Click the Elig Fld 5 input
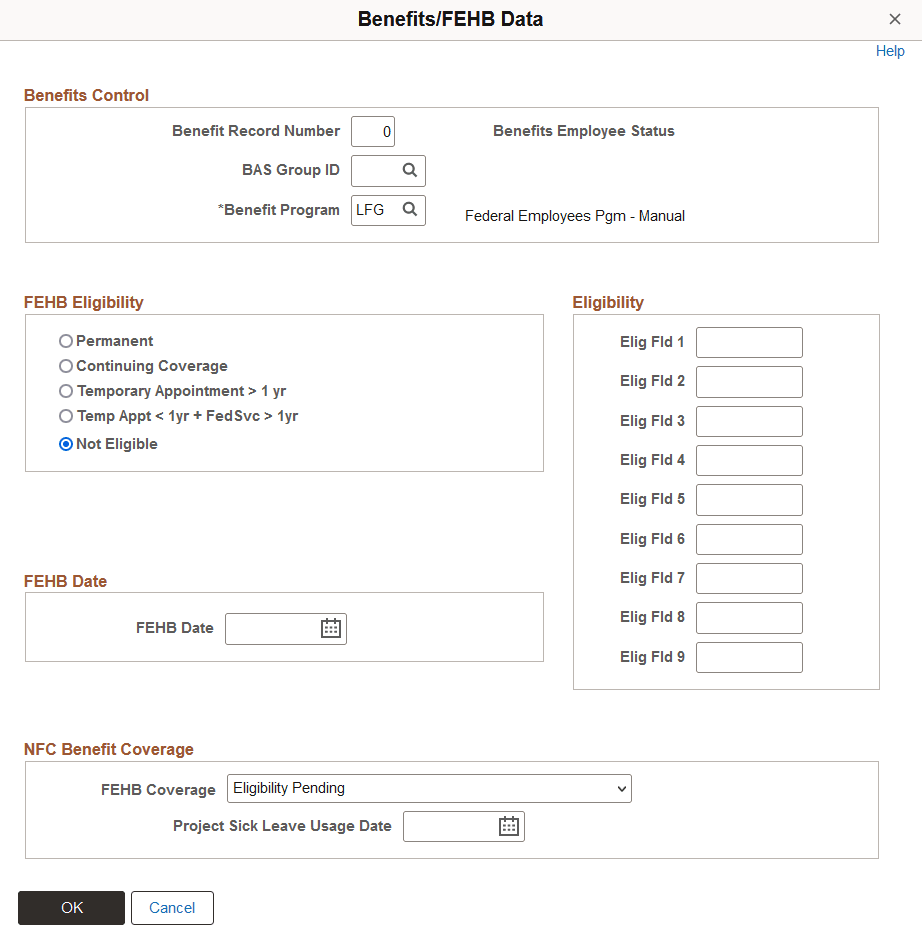922x937 pixels. coord(748,499)
